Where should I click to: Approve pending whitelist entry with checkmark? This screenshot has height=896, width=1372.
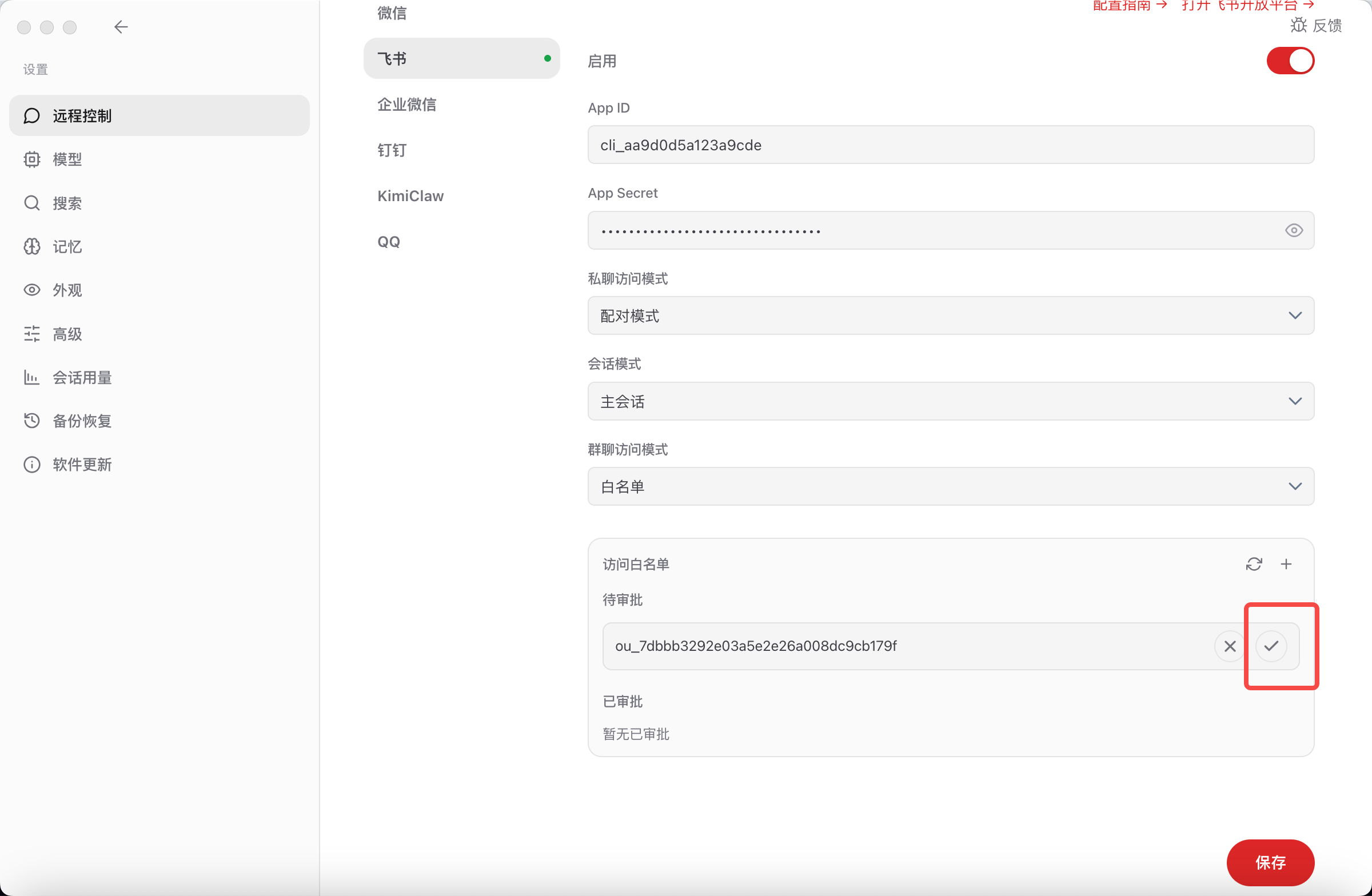click(x=1271, y=646)
